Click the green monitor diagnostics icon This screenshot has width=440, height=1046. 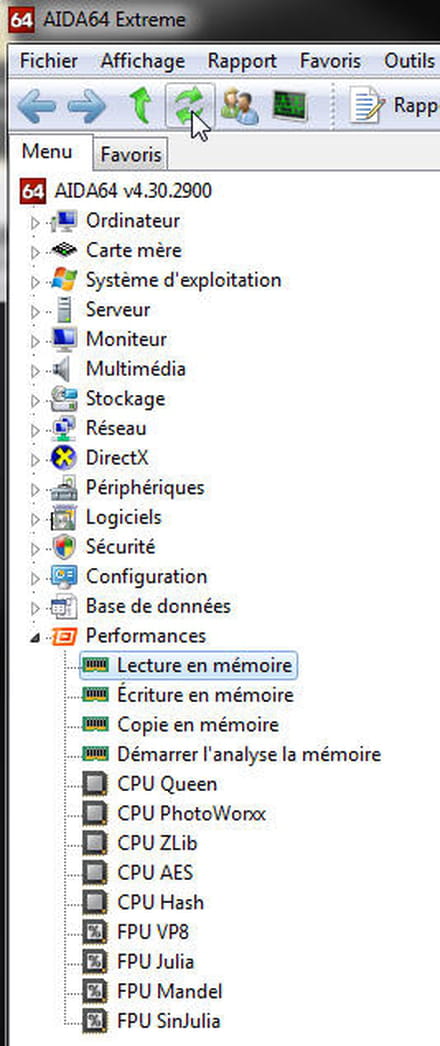[290, 106]
